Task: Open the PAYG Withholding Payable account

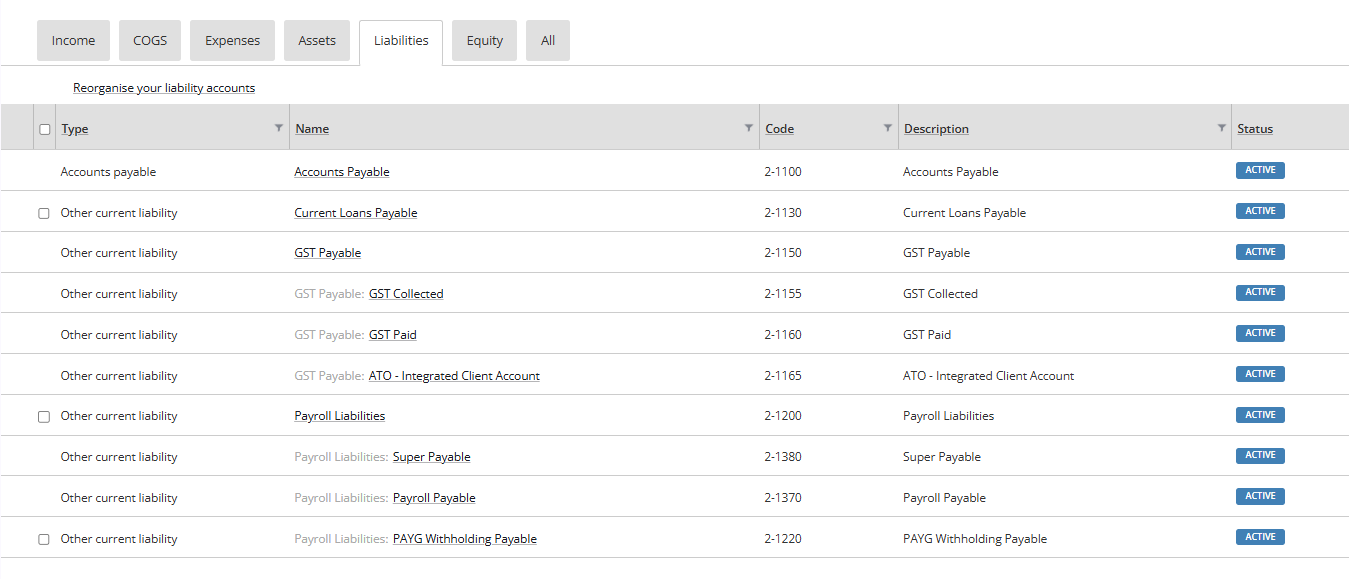Action: pyautogui.click(x=465, y=539)
